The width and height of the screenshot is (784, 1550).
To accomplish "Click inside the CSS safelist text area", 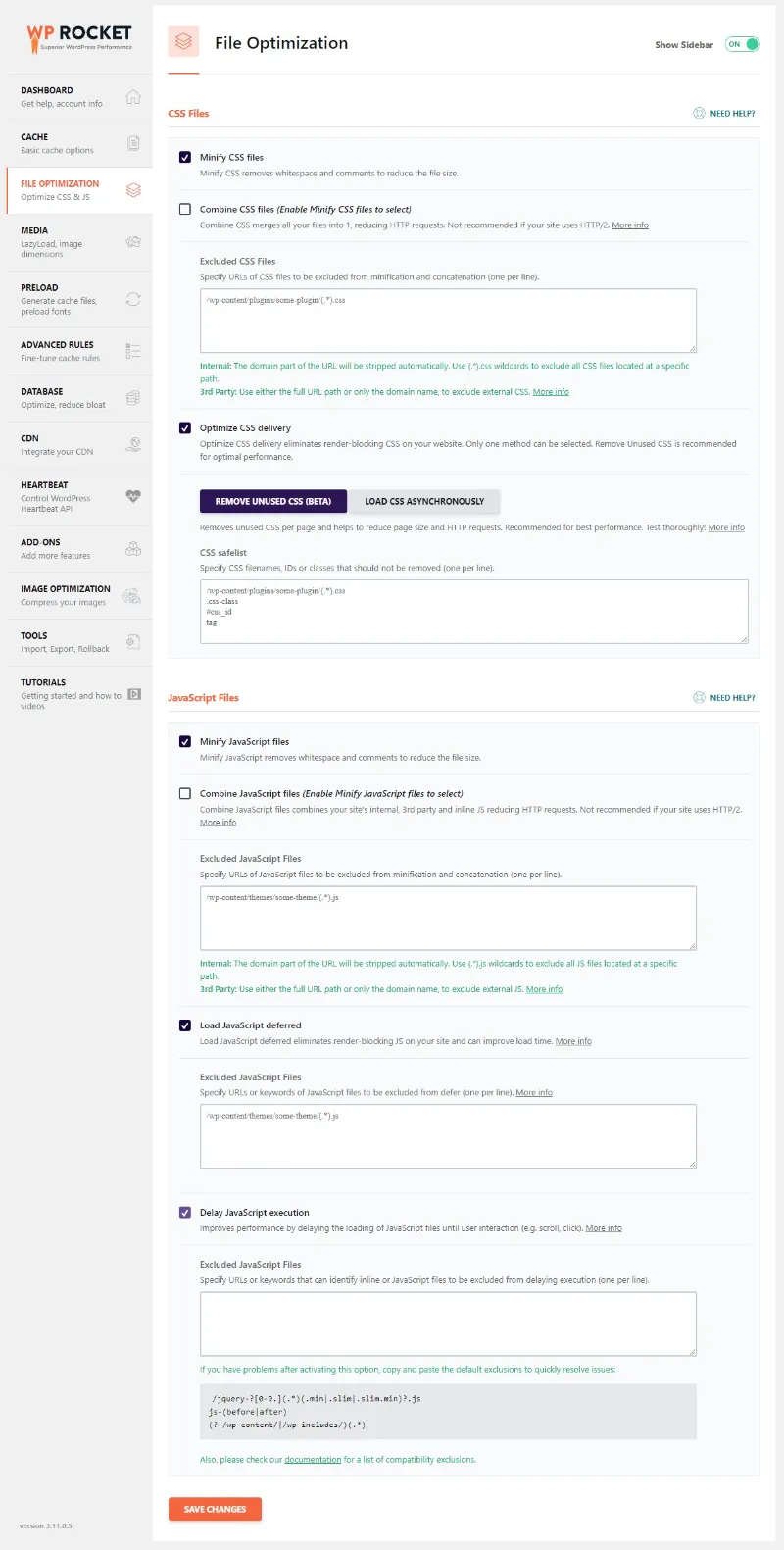I will tap(474, 611).
